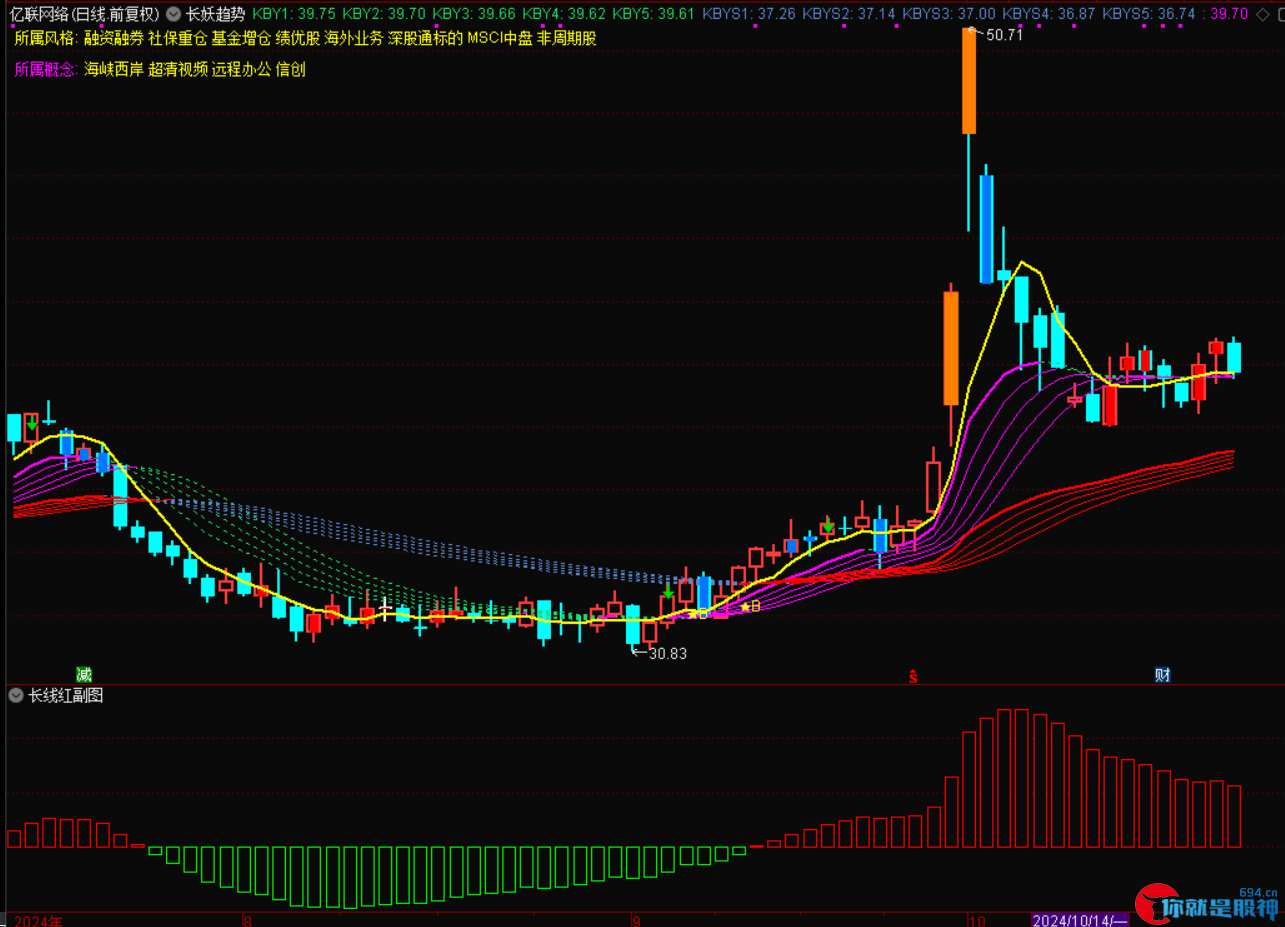Click the KBYS3: 37.00 value
This screenshot has height=927, width=1285.
click(949, 14)
